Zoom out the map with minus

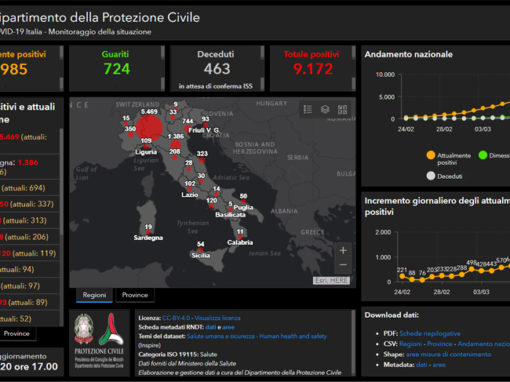point(343,265)
